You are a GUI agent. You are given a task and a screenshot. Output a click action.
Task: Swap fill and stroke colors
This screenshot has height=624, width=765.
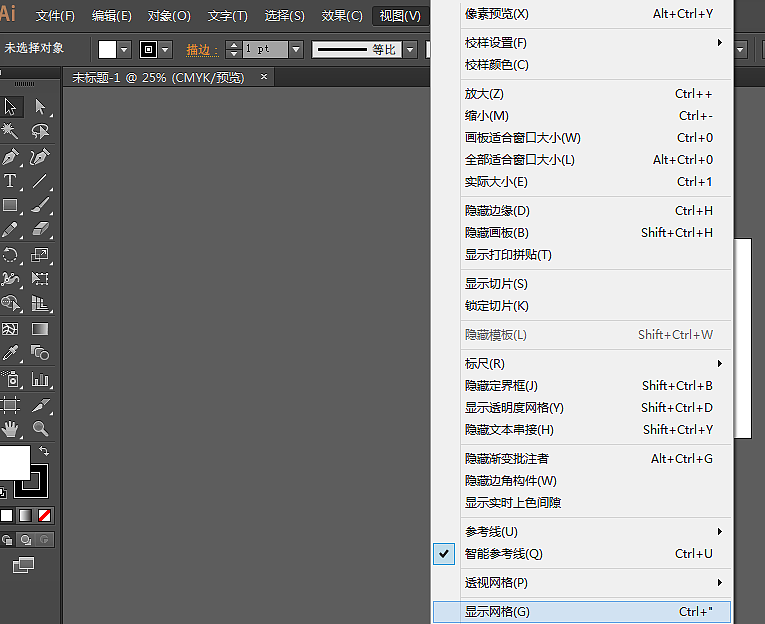coord(44,450)
